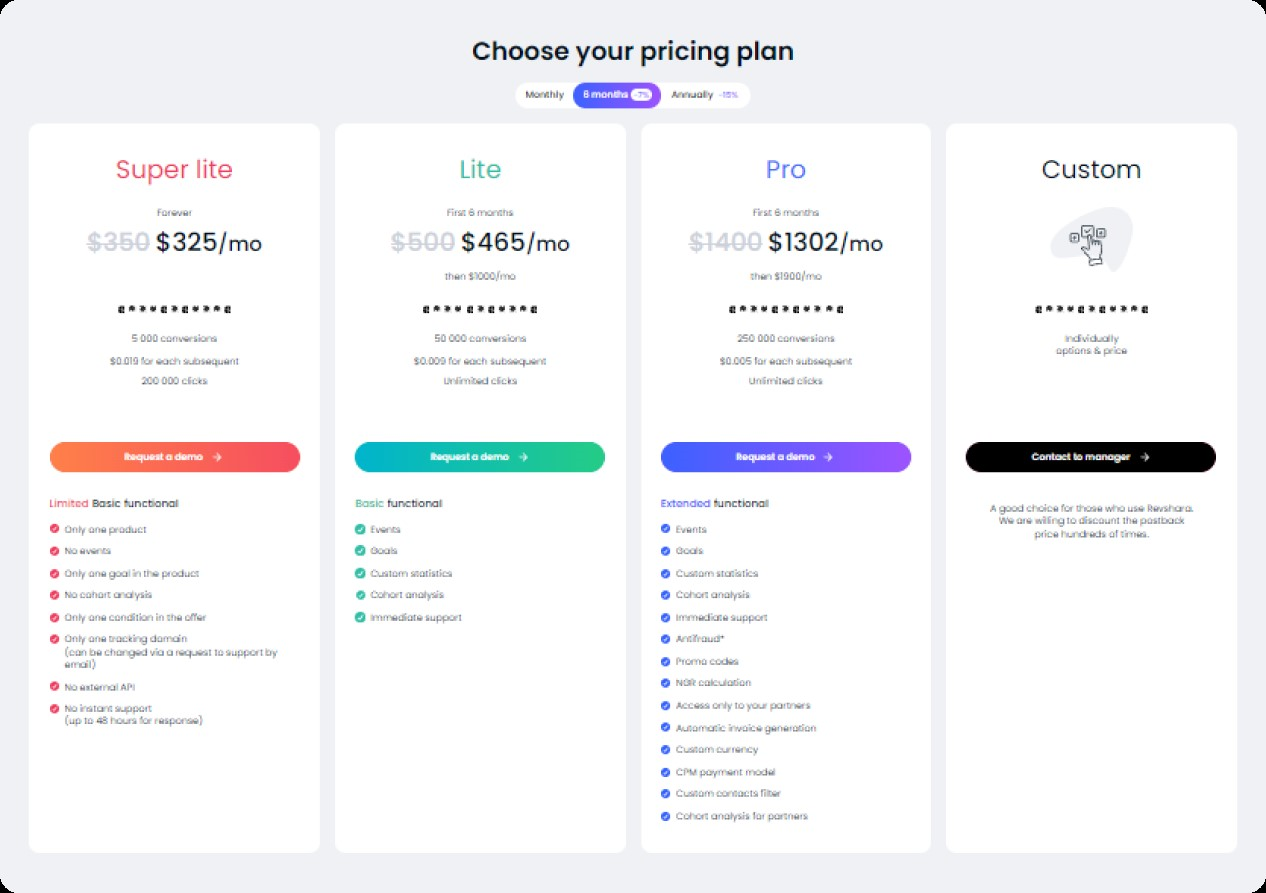Click the red check icon beside No external API
The height and width of the screenshot is (893, 1266).
point(54,687)
